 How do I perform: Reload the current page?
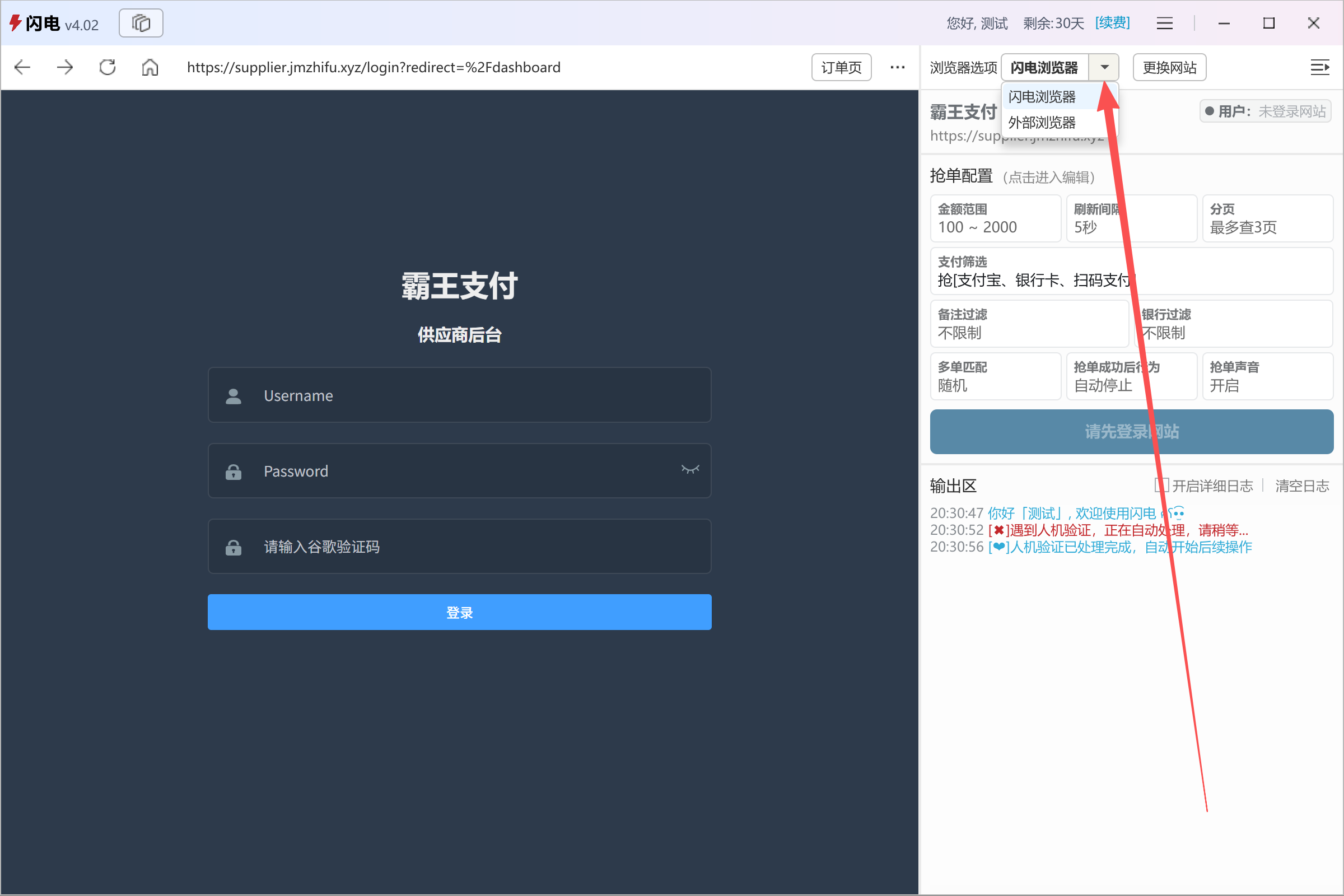pos(106,67)
